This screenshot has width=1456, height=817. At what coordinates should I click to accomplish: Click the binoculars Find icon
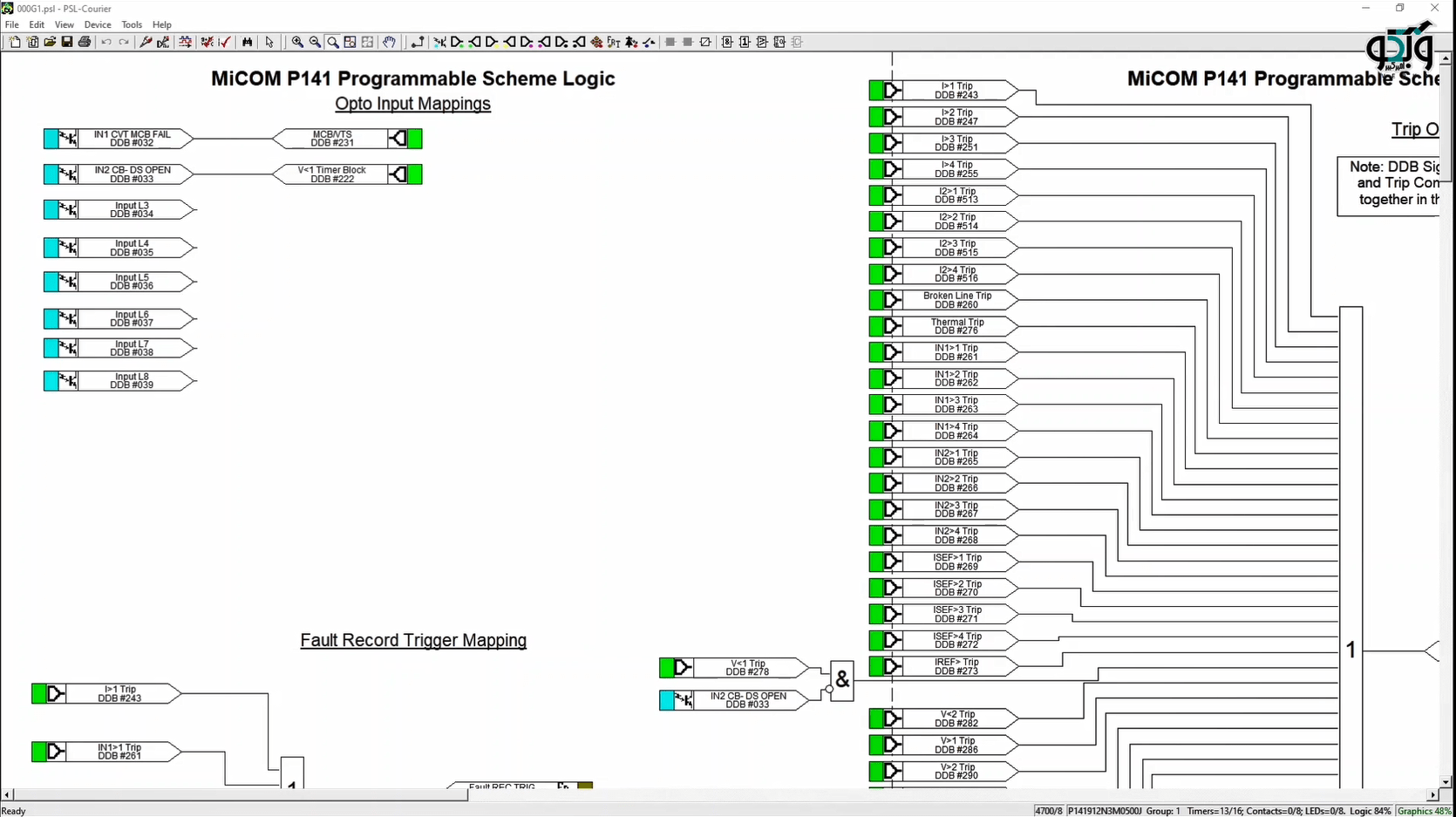click(248, 42)
